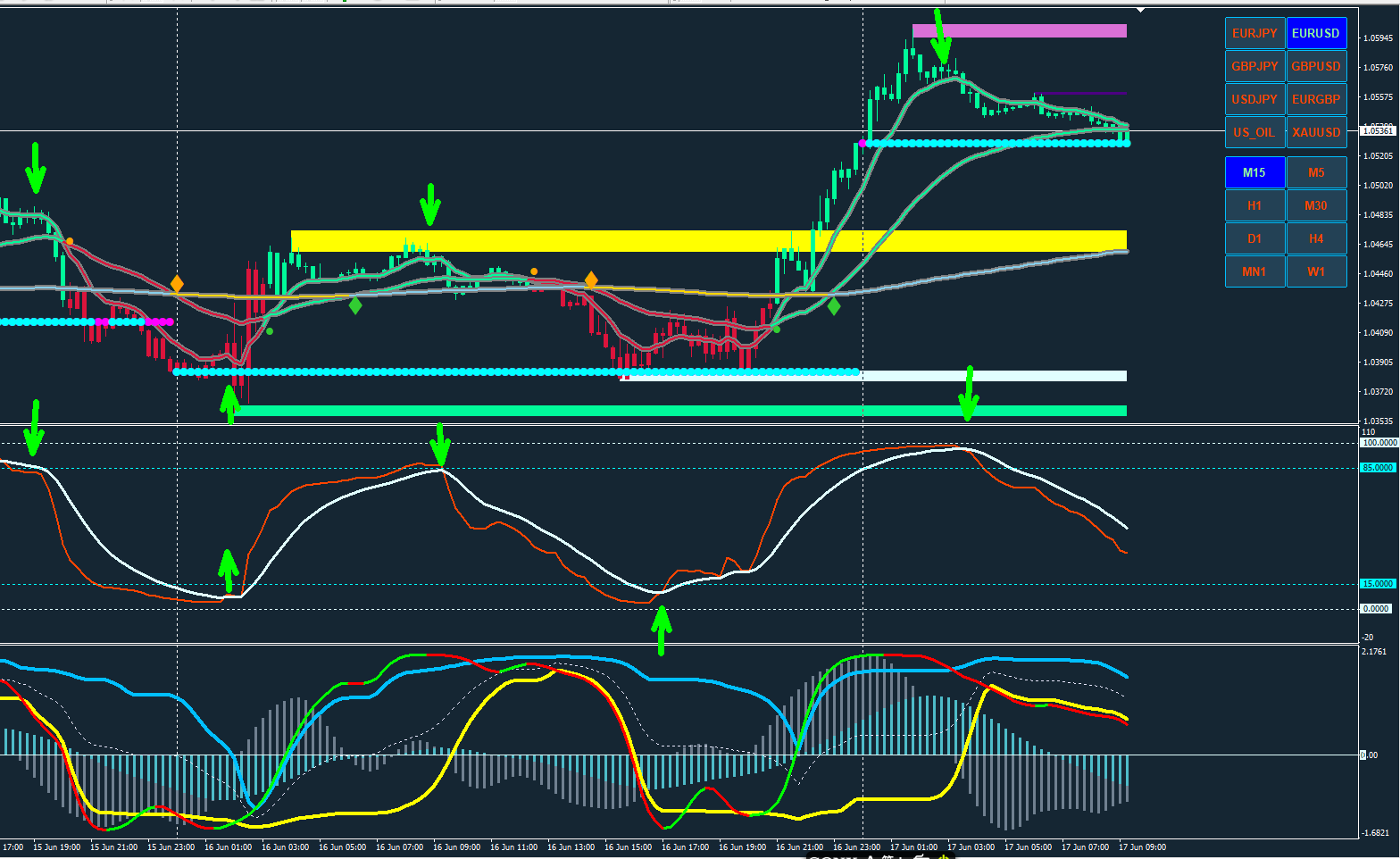The width and height of the screenshot is (1400, 859).
Task: Choose the M30 timeframe
Action: pyautogui.click(x=1316, y=205)
